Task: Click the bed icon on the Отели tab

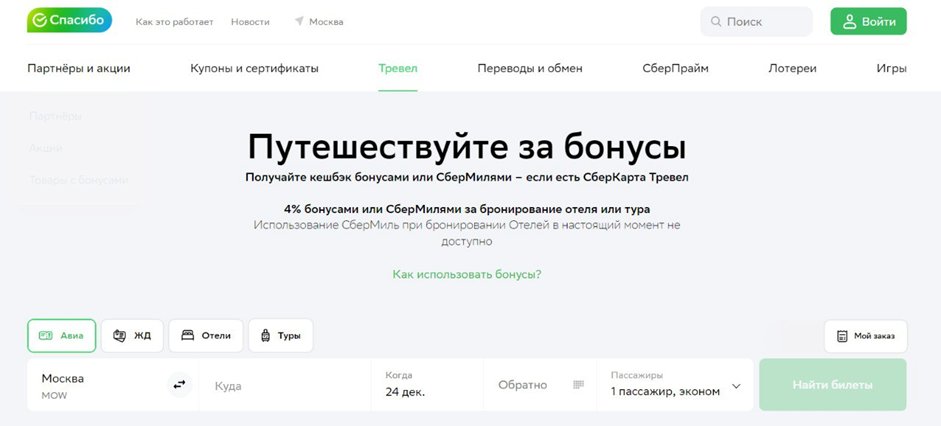Action: (188, 335)
